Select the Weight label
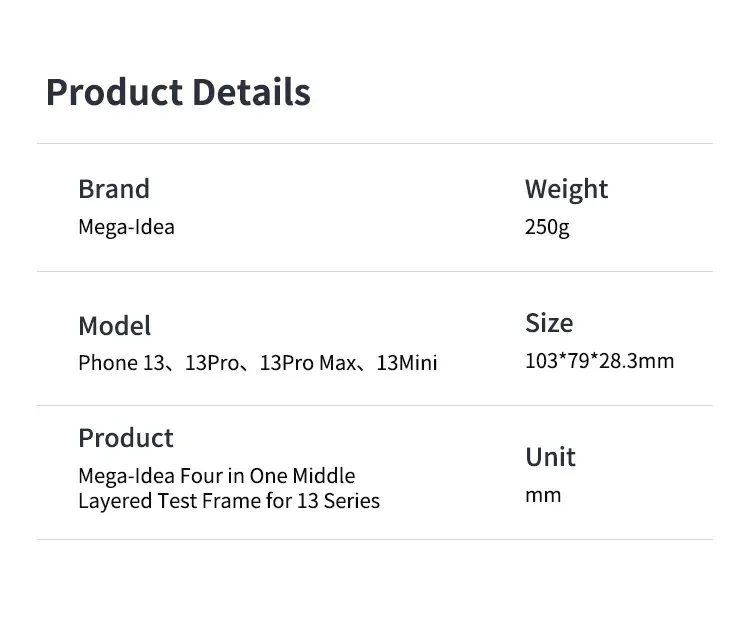 pos(566,189)
